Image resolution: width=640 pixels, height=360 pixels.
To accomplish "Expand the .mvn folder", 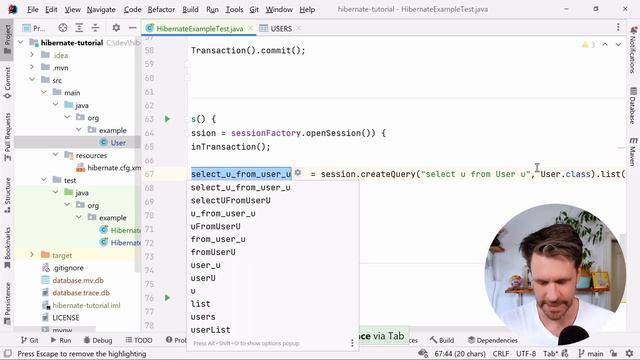I will click(32, 67).
